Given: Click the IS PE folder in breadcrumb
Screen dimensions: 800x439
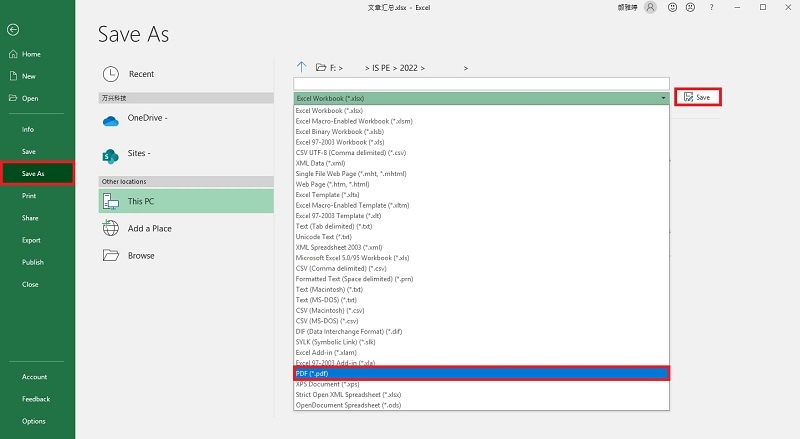Looking at the screenshot, I should 381,68.
